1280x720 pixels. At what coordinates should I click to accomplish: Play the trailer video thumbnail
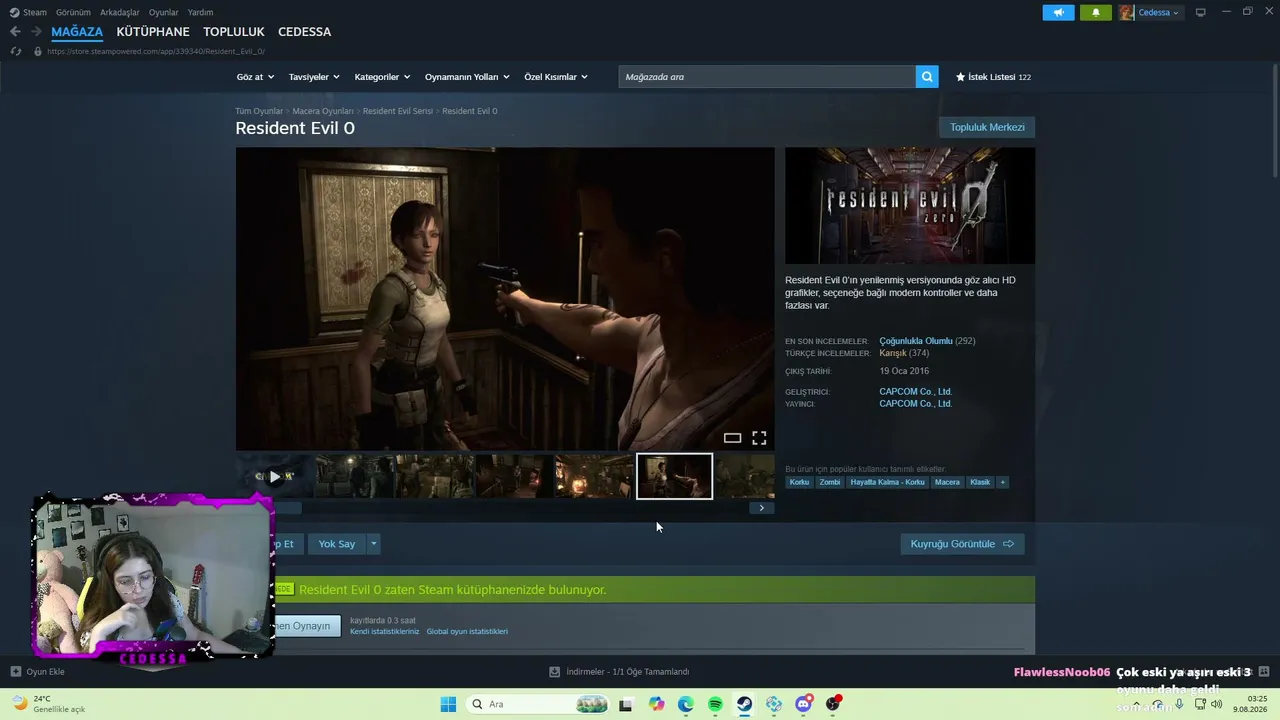click(274, 476)
